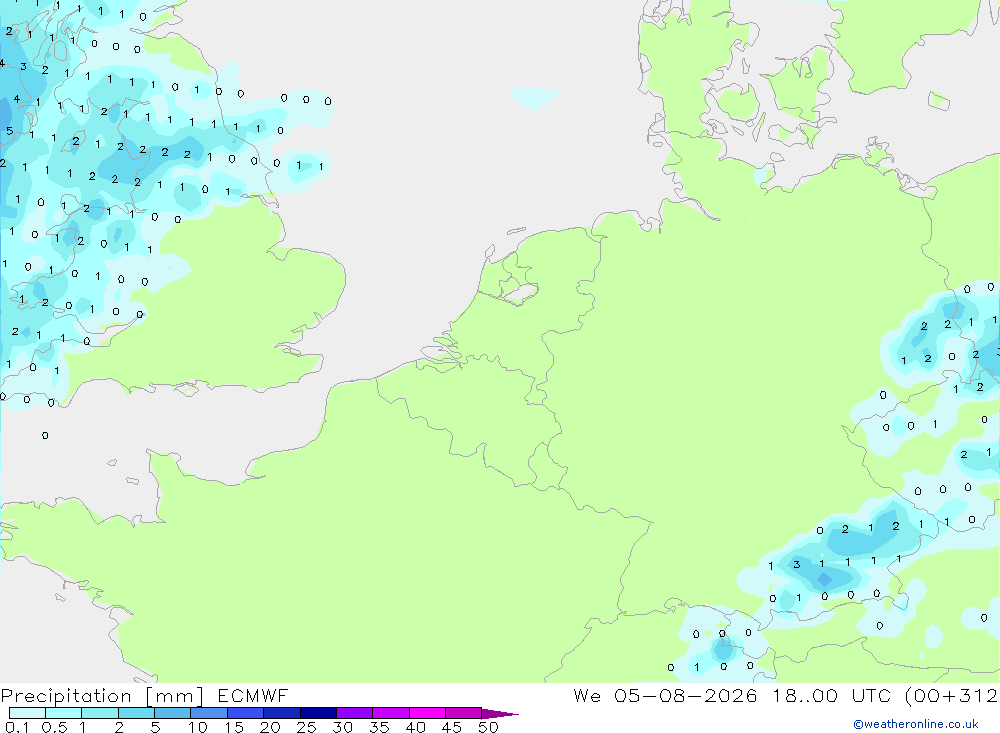Select the '20' legend scale label
The image size is (1000, 733).
tap(270, 727)
